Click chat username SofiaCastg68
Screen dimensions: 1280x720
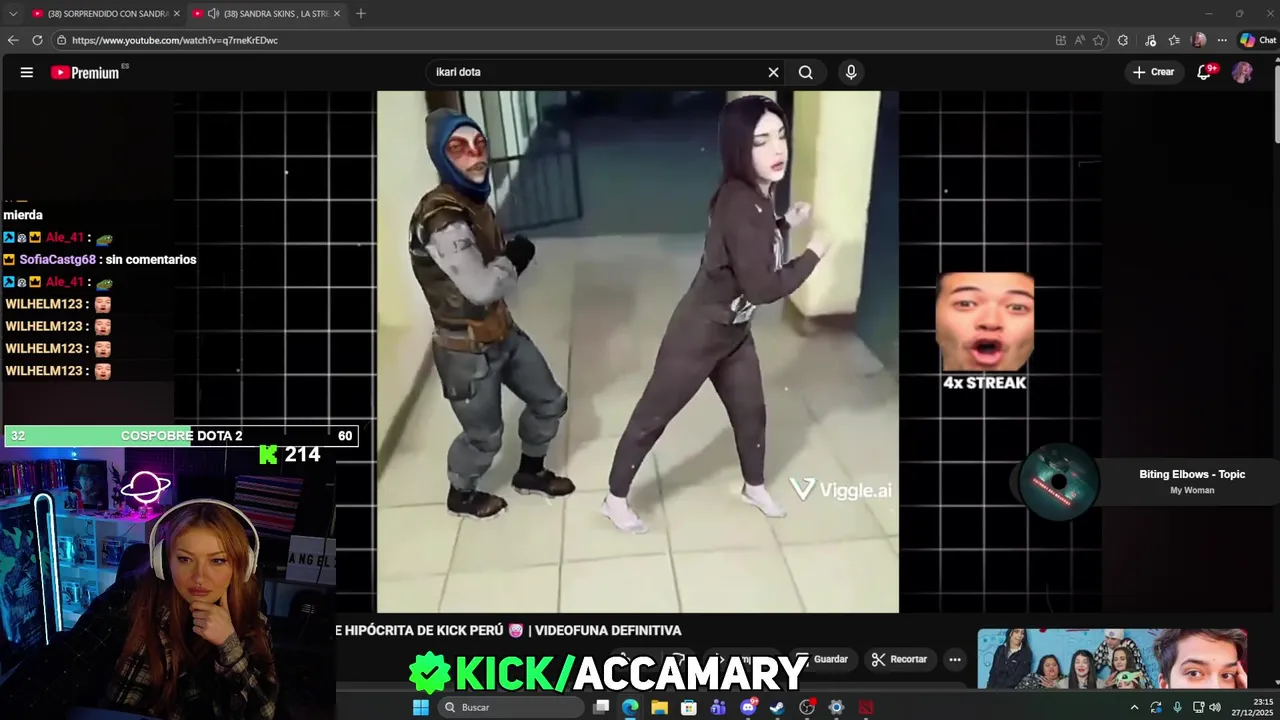coord(58,259)
